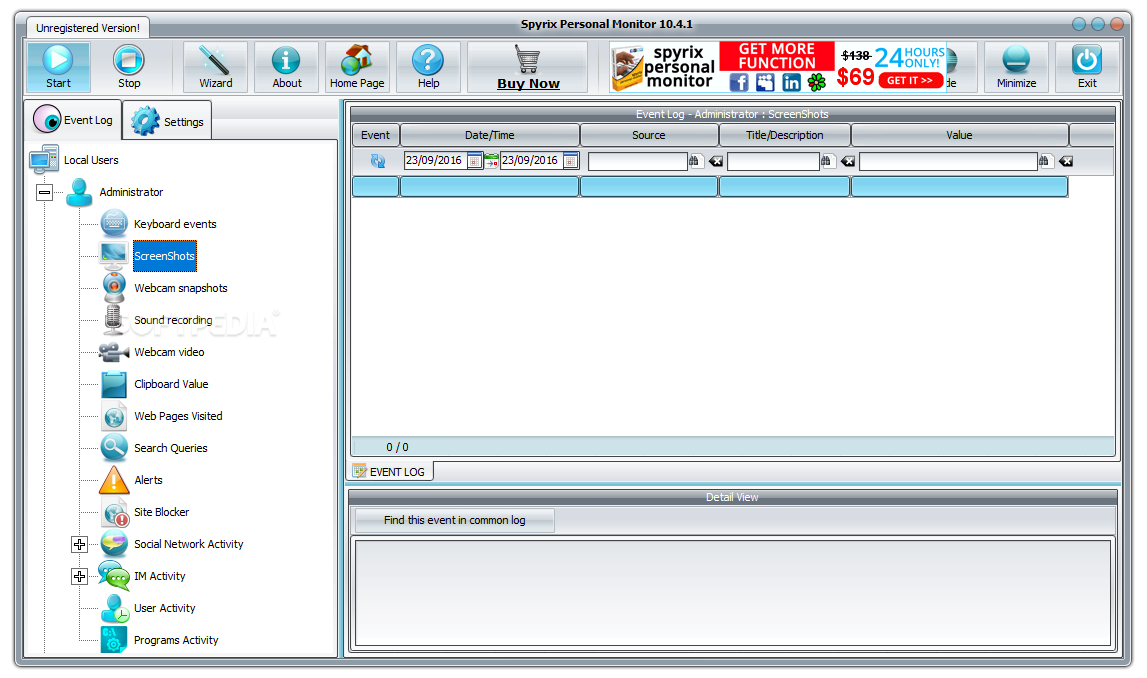This screenshot has height=678, width=1147.
Task: Expand IM Activity node
Action: click(80, 576)
